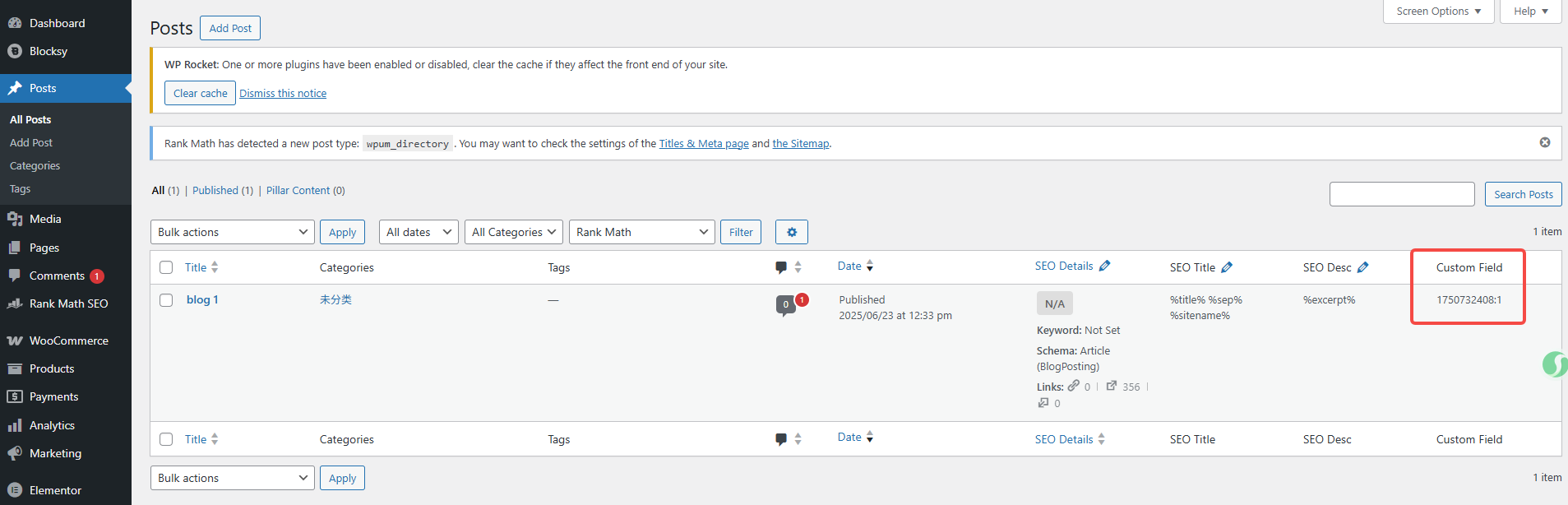Click the search posts input field
This screenshot has width=1568, height=505.
point(1401,194)
